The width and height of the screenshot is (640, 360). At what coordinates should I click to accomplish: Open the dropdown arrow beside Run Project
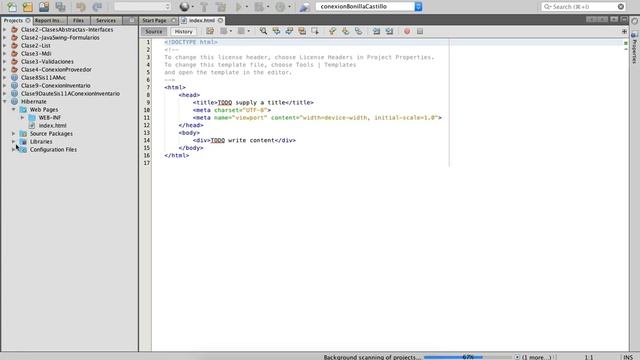(x=247, y=7)
